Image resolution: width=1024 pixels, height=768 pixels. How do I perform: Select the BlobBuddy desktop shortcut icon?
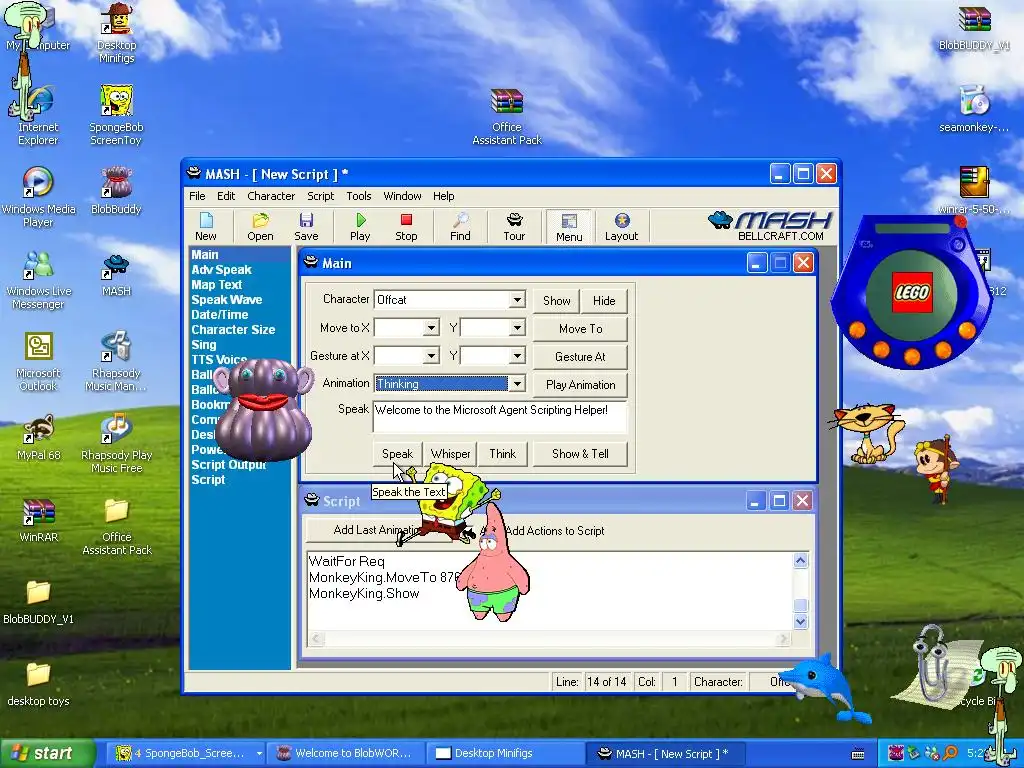tap(116, 191)
